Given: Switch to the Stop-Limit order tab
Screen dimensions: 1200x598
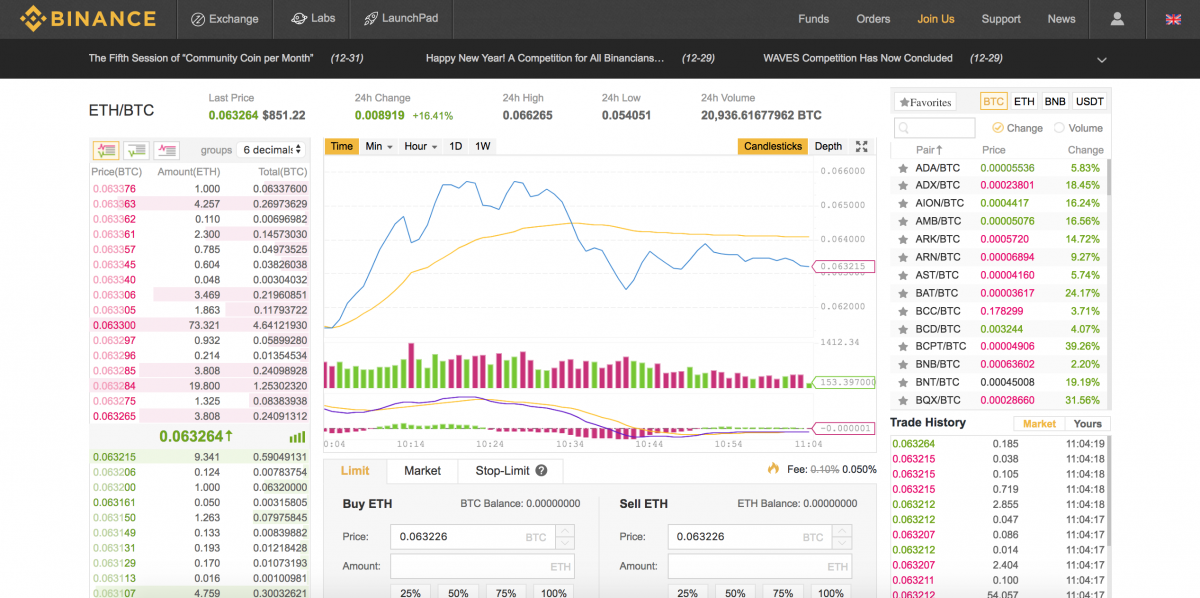Looking at the screenshot, I should tap(511, 471).
